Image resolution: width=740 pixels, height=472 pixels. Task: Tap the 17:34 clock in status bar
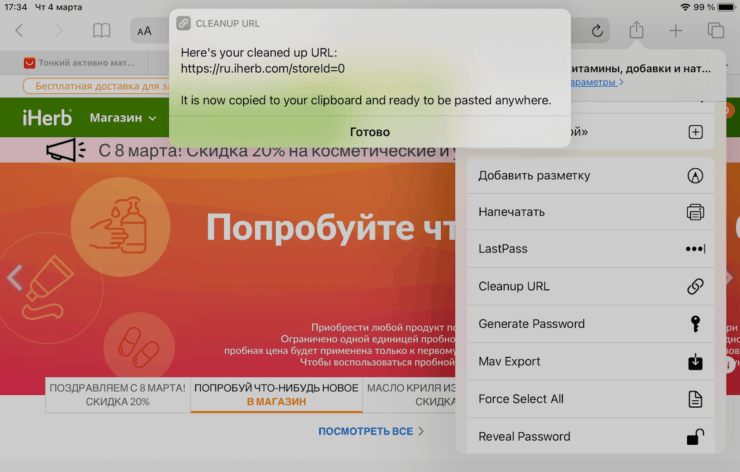pos(16,7)
